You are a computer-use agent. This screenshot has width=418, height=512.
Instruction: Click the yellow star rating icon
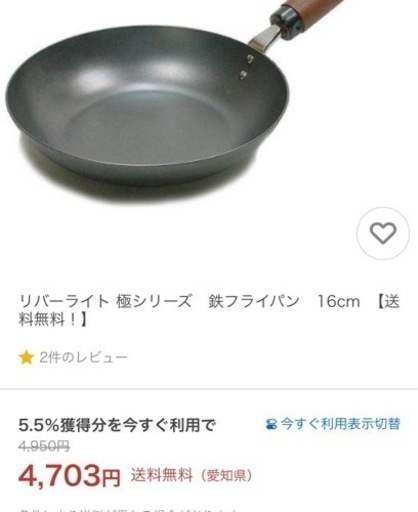click(x=26, y=358)
